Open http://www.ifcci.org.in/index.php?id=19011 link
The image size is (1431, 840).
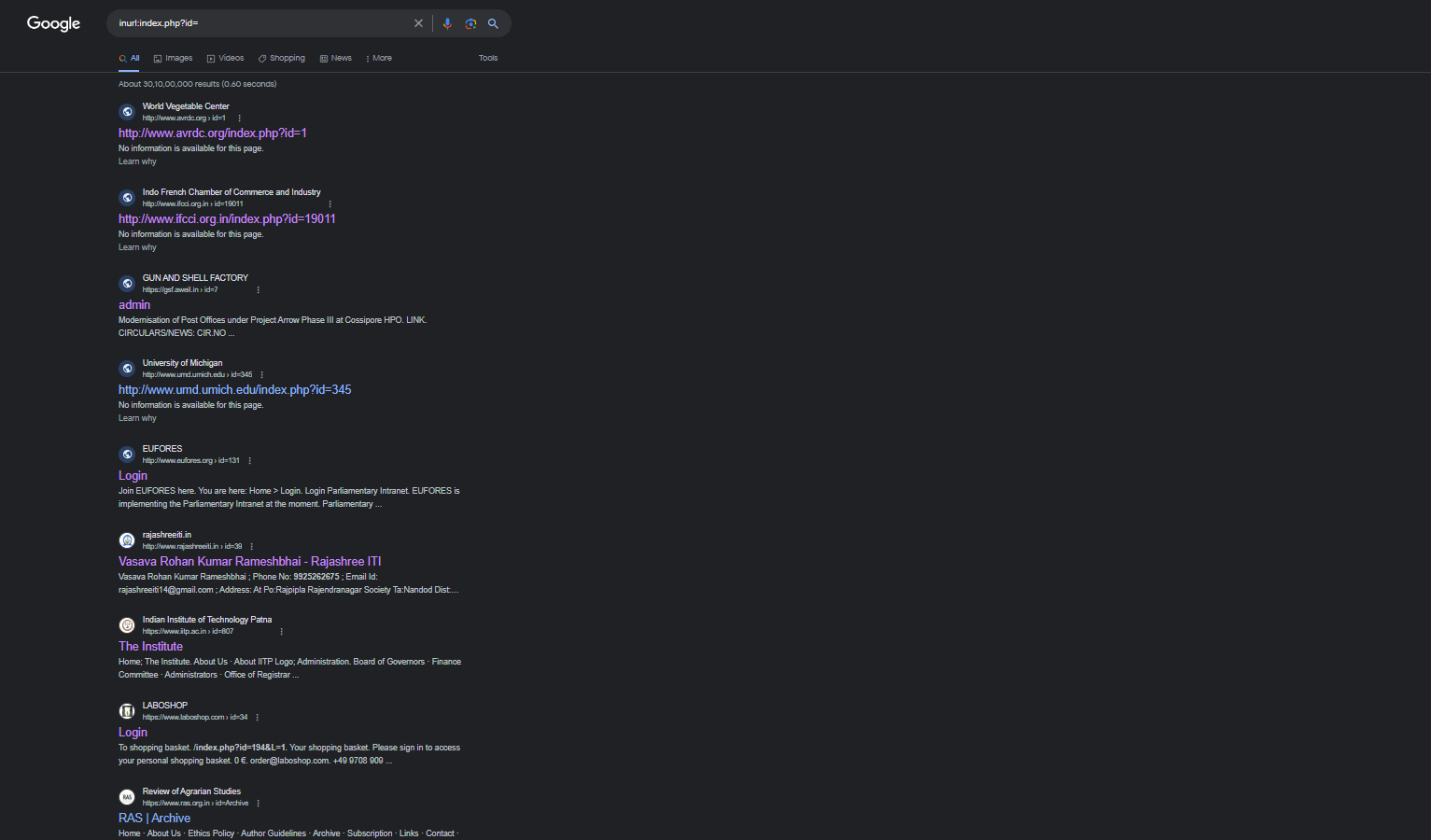[x=227, y=219]
